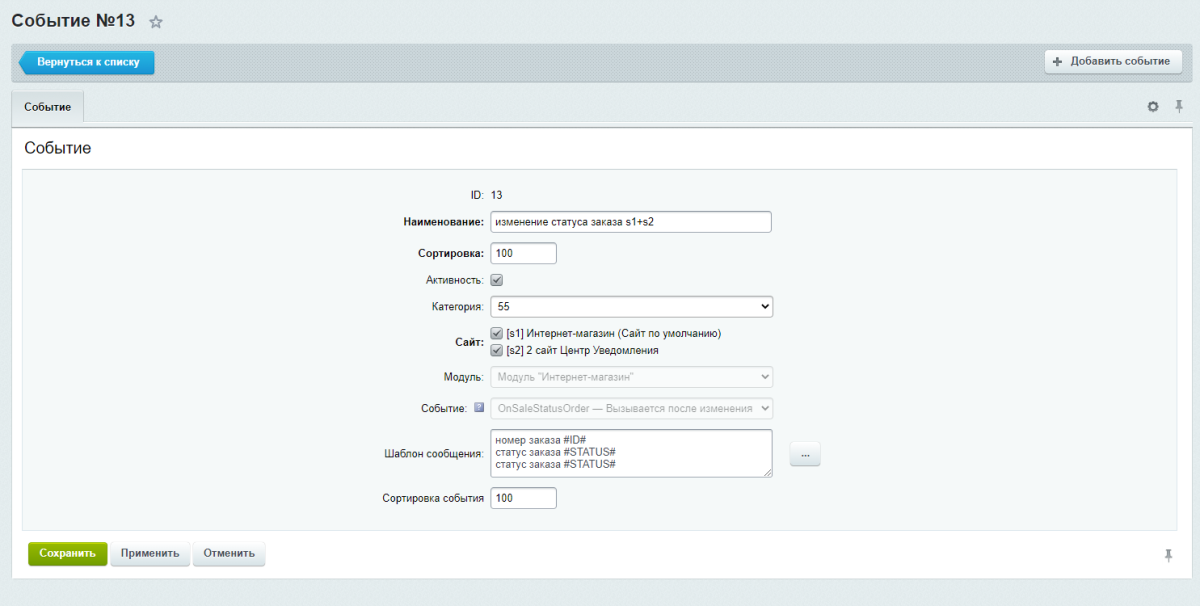Click the pin icon beside the gear
Viewport: 1200px width, 606px height.
tap(1178, 106)
